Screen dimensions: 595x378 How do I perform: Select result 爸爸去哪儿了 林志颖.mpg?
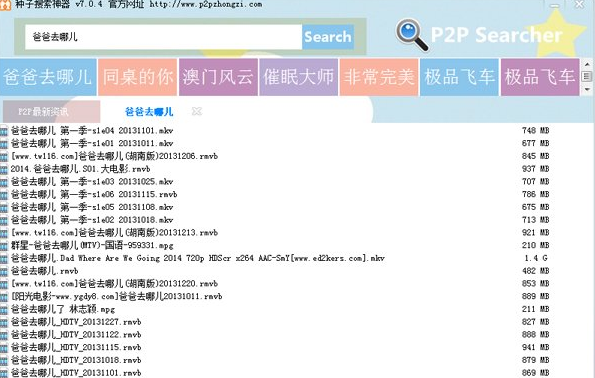coord(63,309)
